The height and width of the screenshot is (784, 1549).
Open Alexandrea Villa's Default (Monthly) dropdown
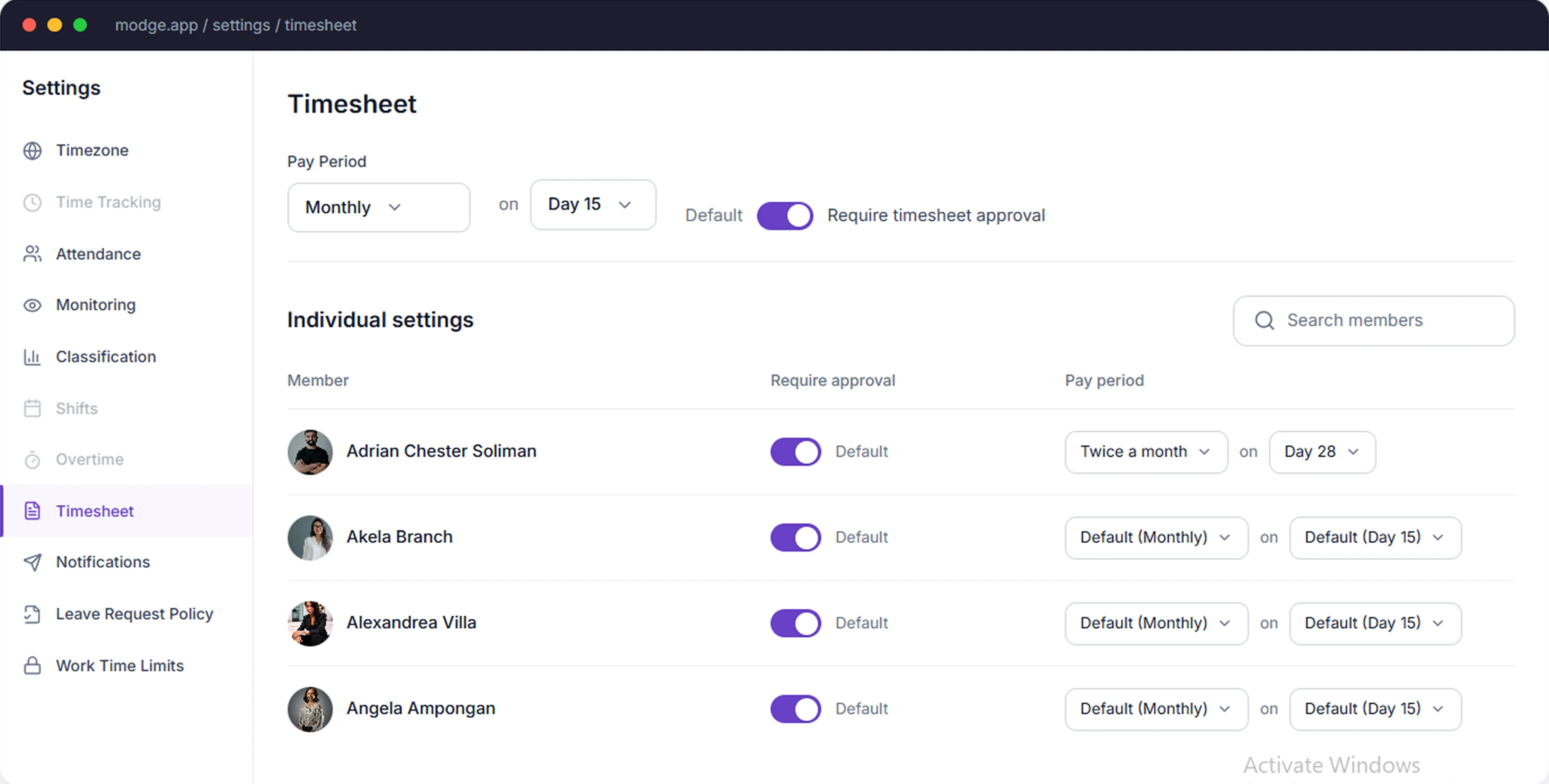(x=1156, y=623)
